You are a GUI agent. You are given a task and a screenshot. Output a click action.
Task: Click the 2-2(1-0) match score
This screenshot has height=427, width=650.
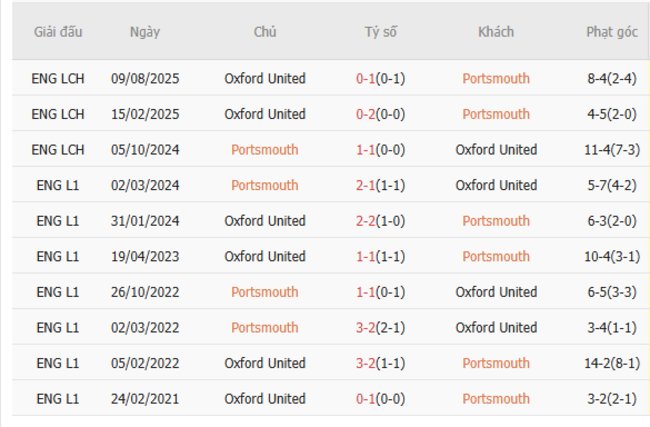(x=380, y=221)
